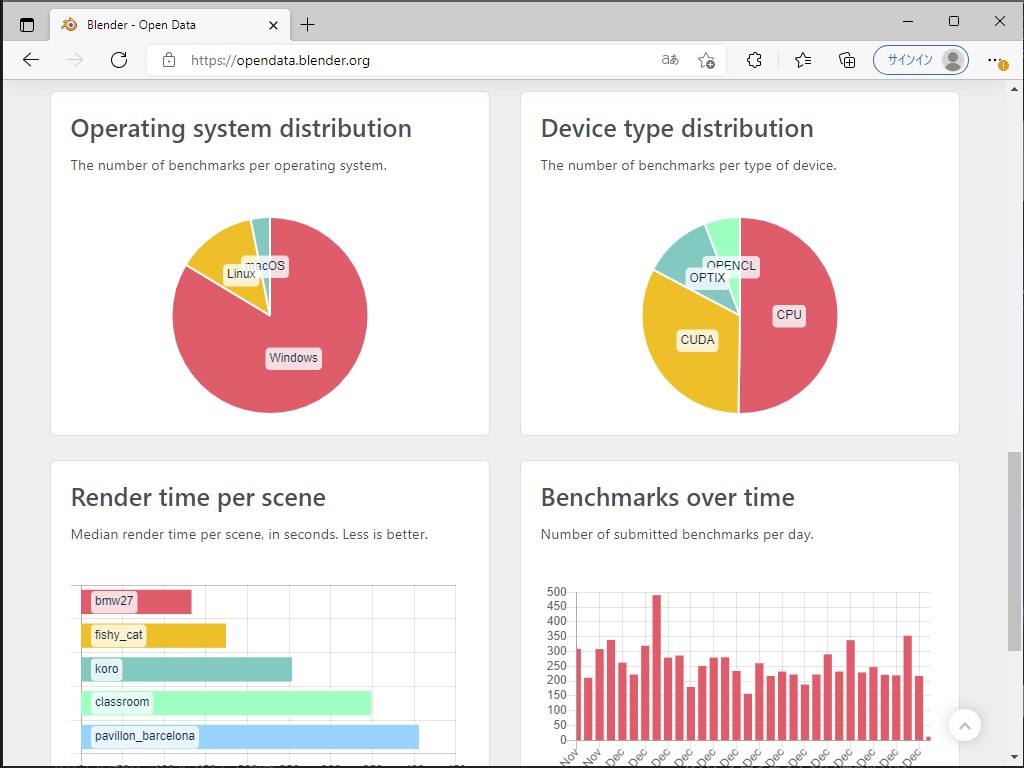
Task: Click the vertical scrollbar thumb
Action: tap(1014, 551)
